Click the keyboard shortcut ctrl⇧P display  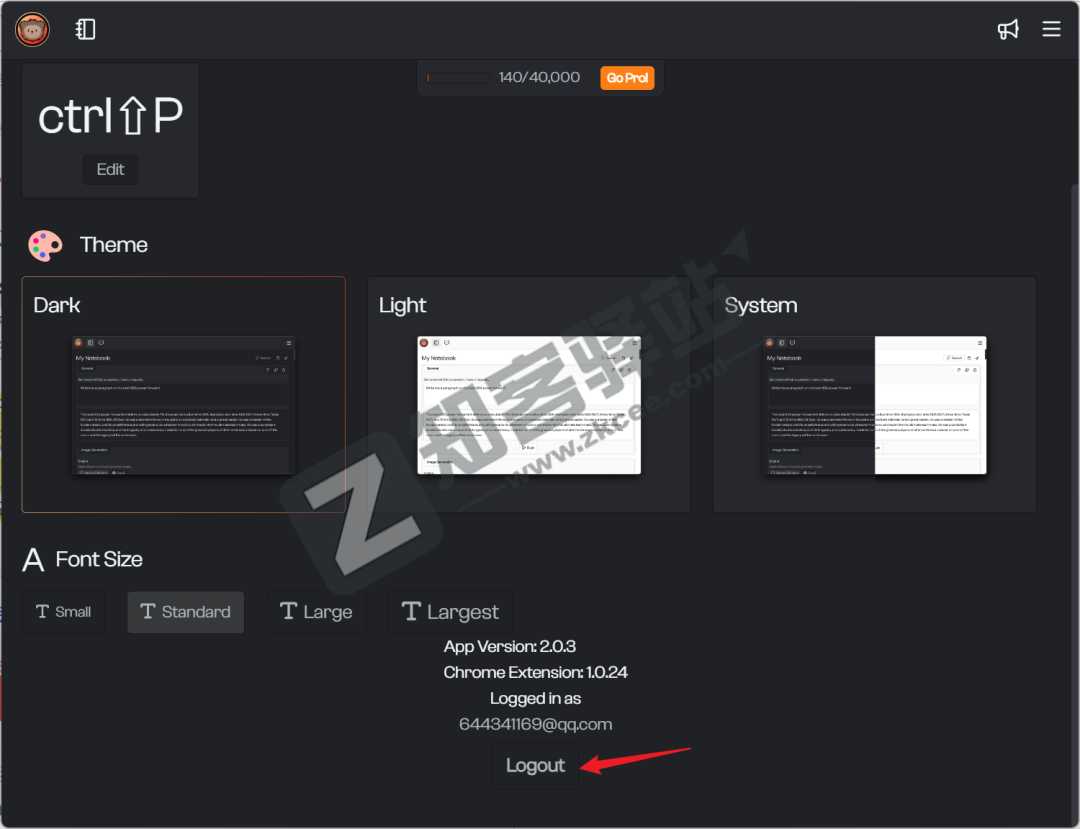click(110, 117)
